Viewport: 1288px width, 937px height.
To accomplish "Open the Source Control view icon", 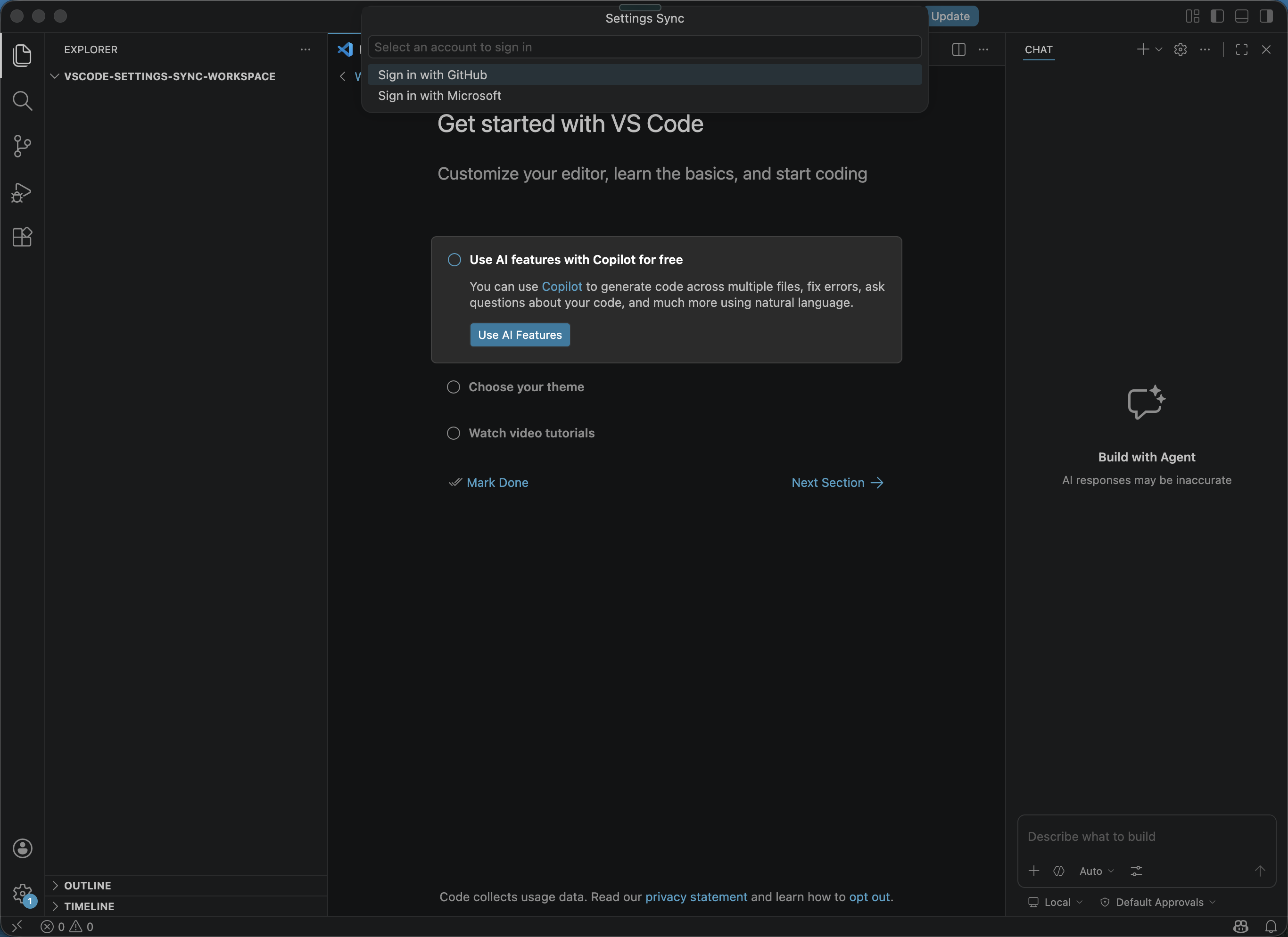I will pyautogui.click(x=22, y=146).
